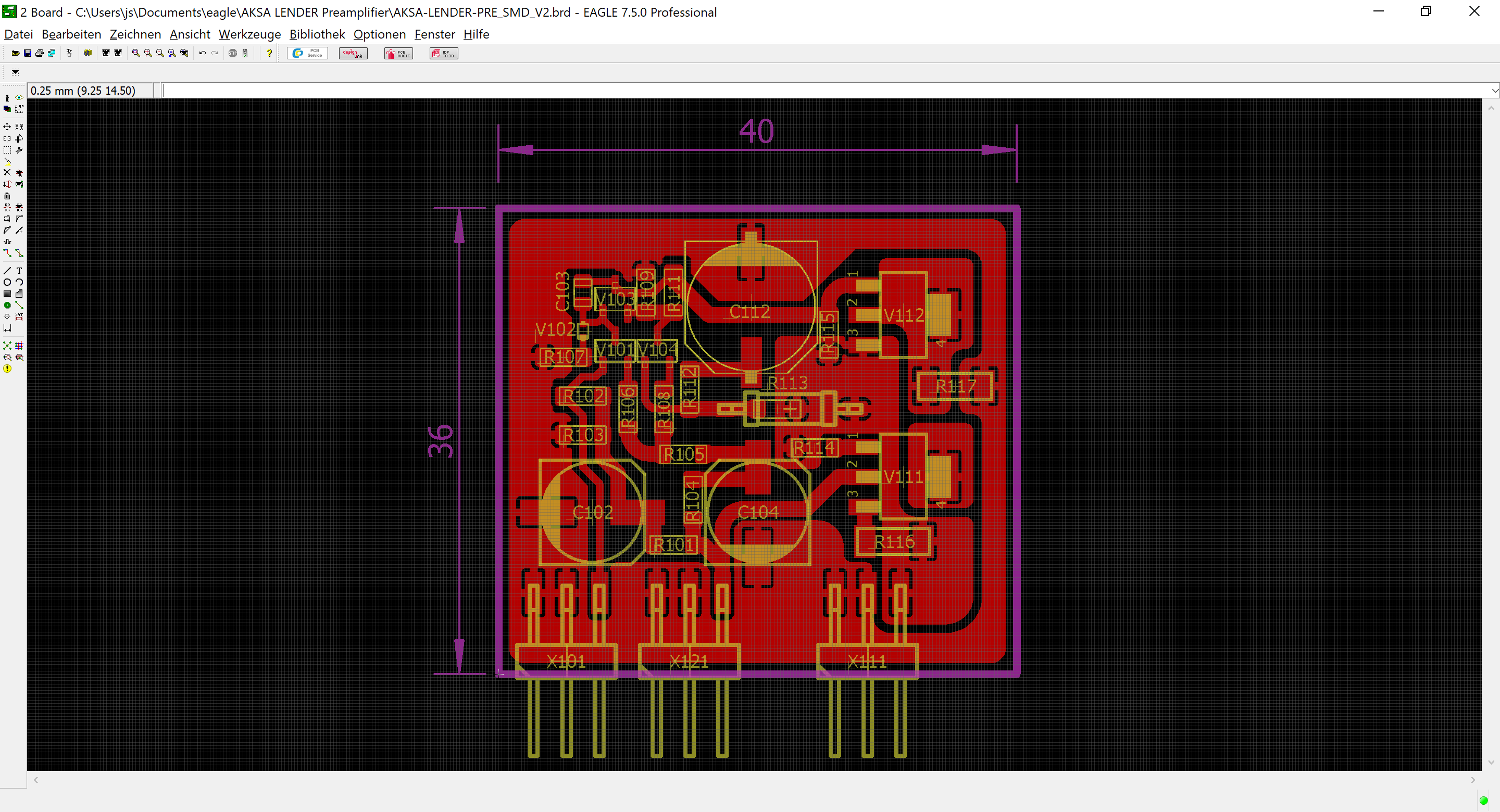The width and height of the screenshot is (1500, 812).
Task: Click the Stop command icon
Action: pyautogui.click(x=232, y=53)
